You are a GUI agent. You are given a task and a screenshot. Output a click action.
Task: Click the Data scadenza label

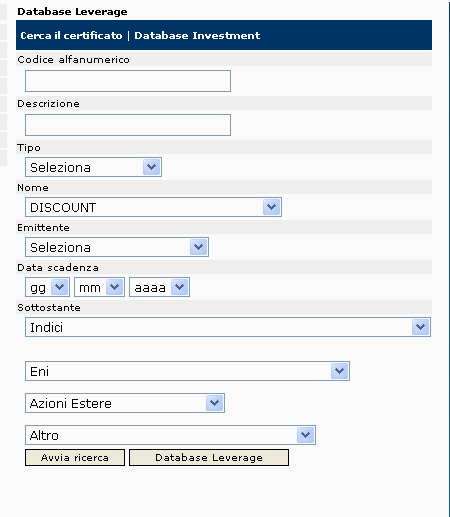coord(58,268)
